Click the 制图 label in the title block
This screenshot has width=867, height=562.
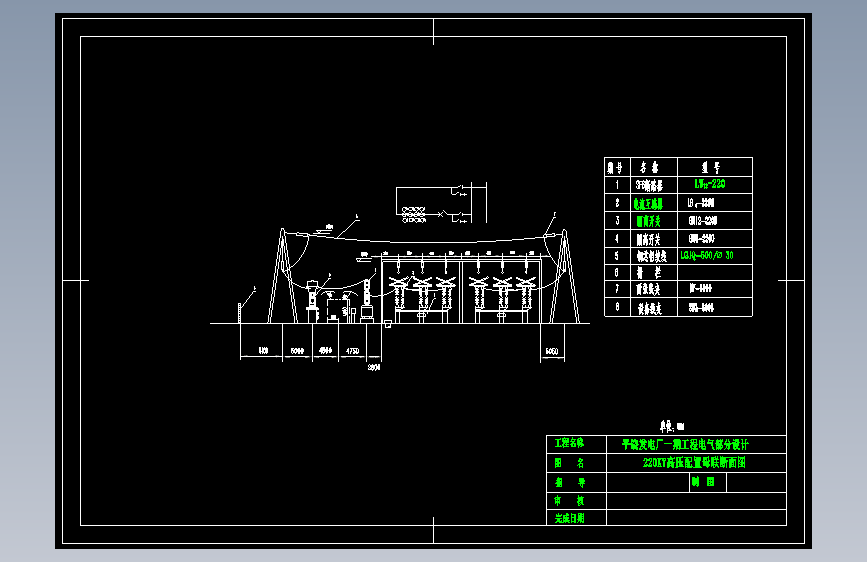click(x=703, y=482)
